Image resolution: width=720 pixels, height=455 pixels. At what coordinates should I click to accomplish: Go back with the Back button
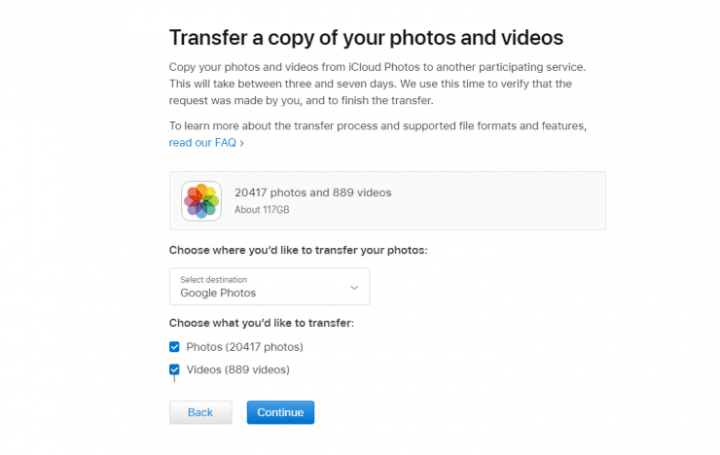coord(201,412)
